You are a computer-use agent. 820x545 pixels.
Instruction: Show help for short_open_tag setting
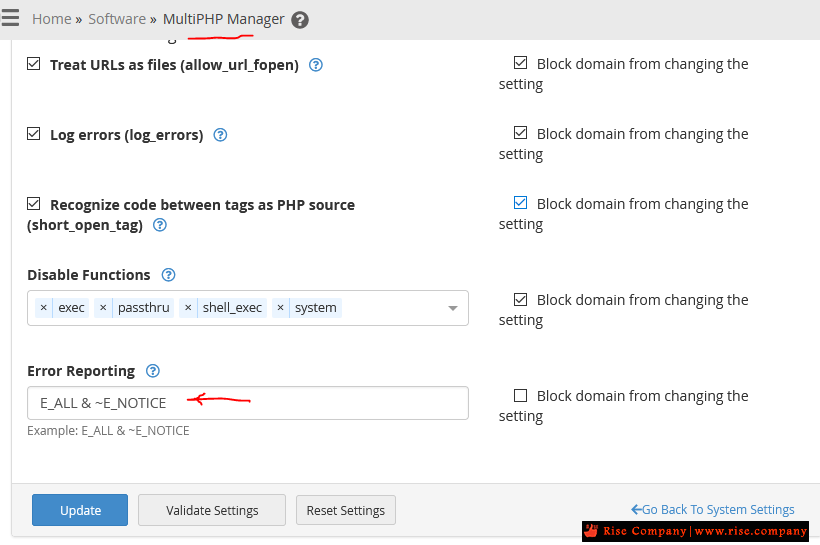click(160, 225)
